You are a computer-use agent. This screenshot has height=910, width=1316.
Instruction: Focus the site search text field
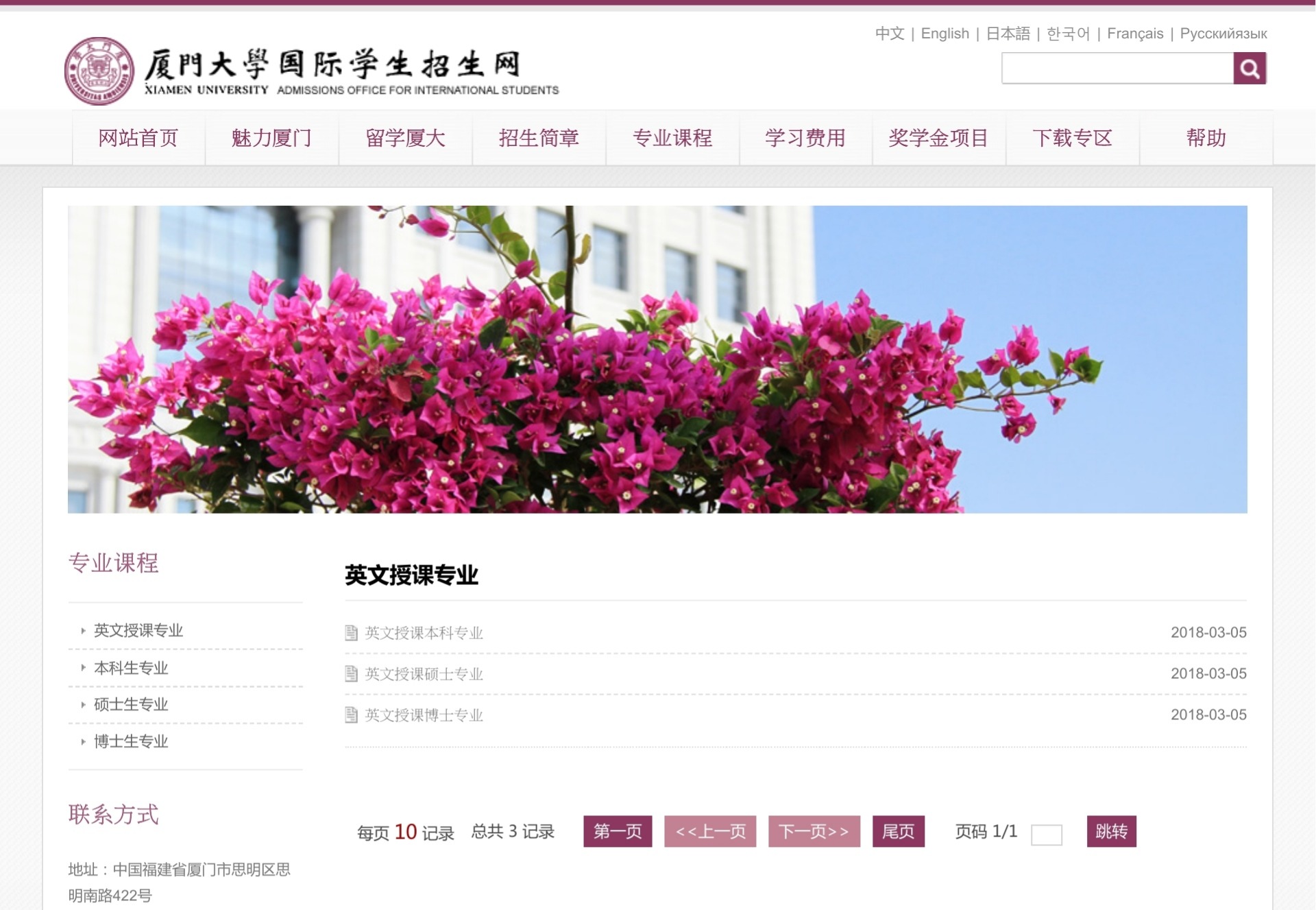(1117, 69)
